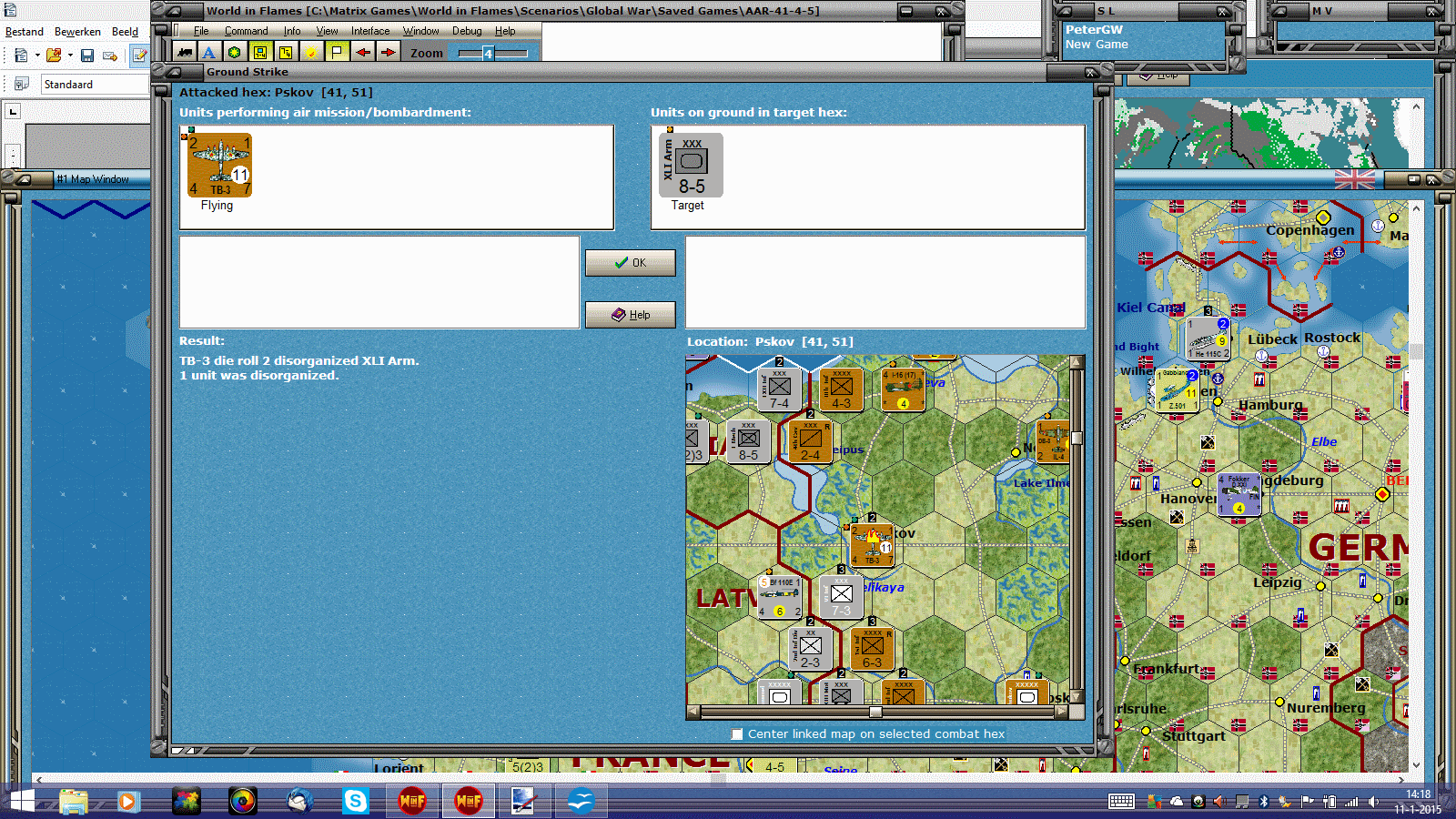Toggle the yellow unit-counter toolbar icon
Image resolution: width=1456 pixels, height=819 pixels.
[260, 52]
